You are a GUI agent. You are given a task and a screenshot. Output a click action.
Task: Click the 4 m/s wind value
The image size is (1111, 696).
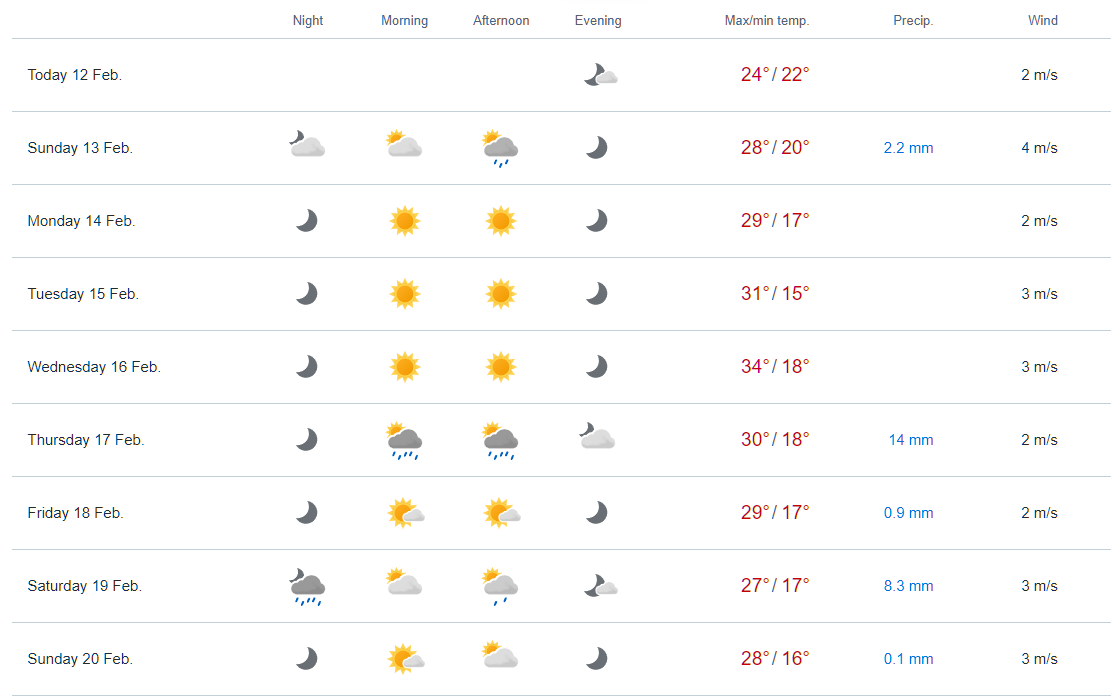pyautogui.click(x=1039, y=148)
